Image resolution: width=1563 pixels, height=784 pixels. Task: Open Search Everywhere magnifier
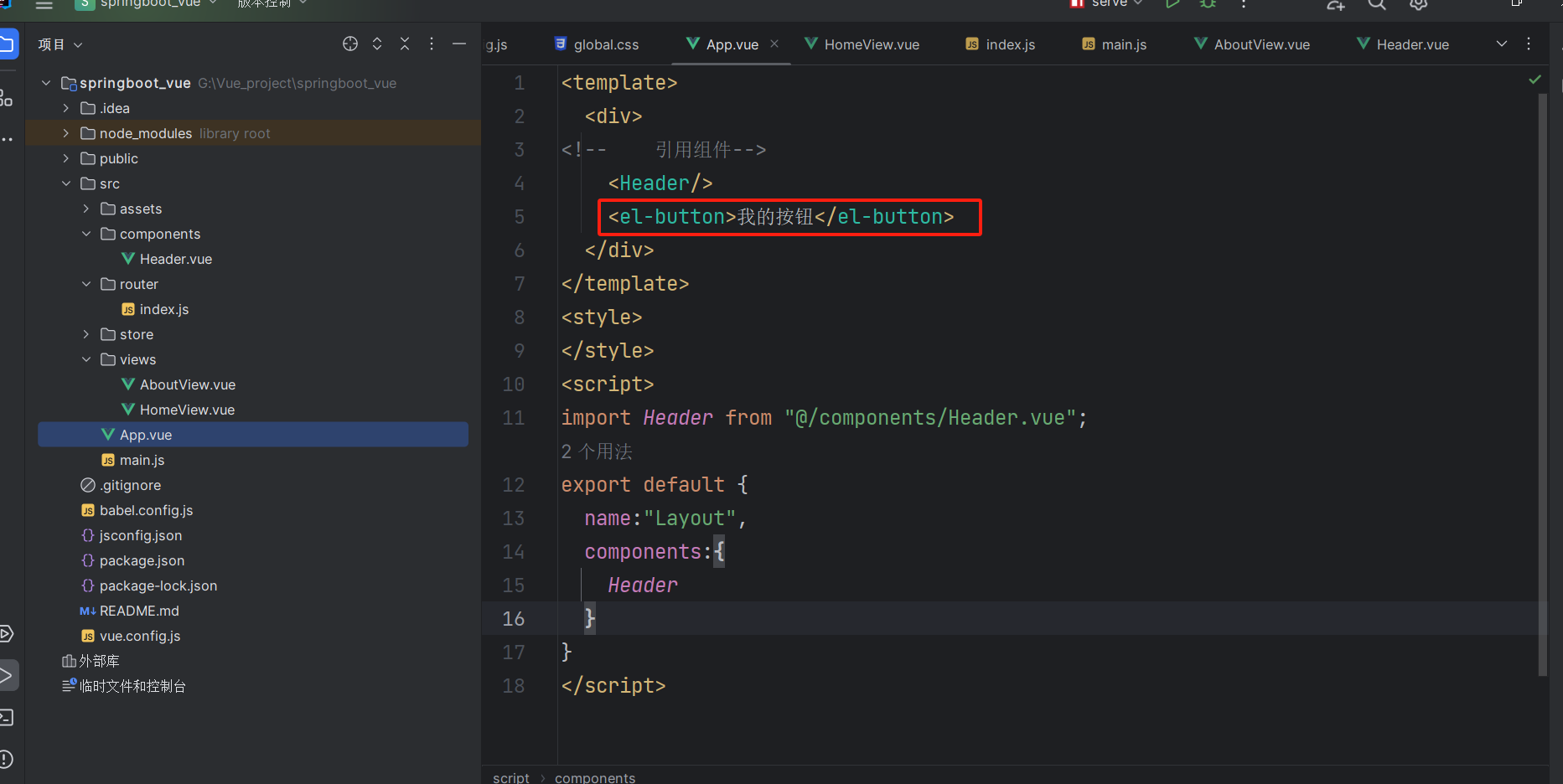tap(1377, 4)
